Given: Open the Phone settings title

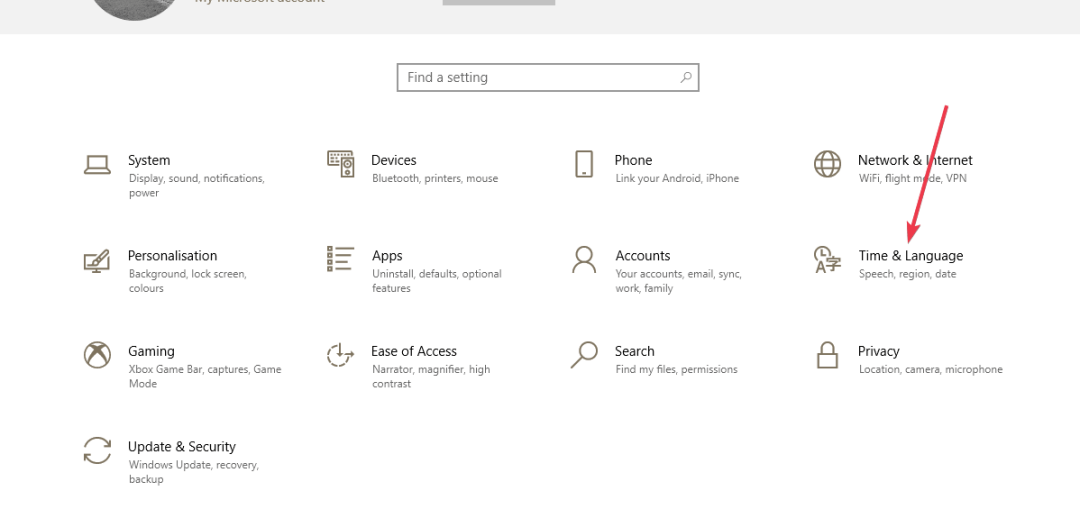Looking at the screenshot, I should [x=633, y=160].
